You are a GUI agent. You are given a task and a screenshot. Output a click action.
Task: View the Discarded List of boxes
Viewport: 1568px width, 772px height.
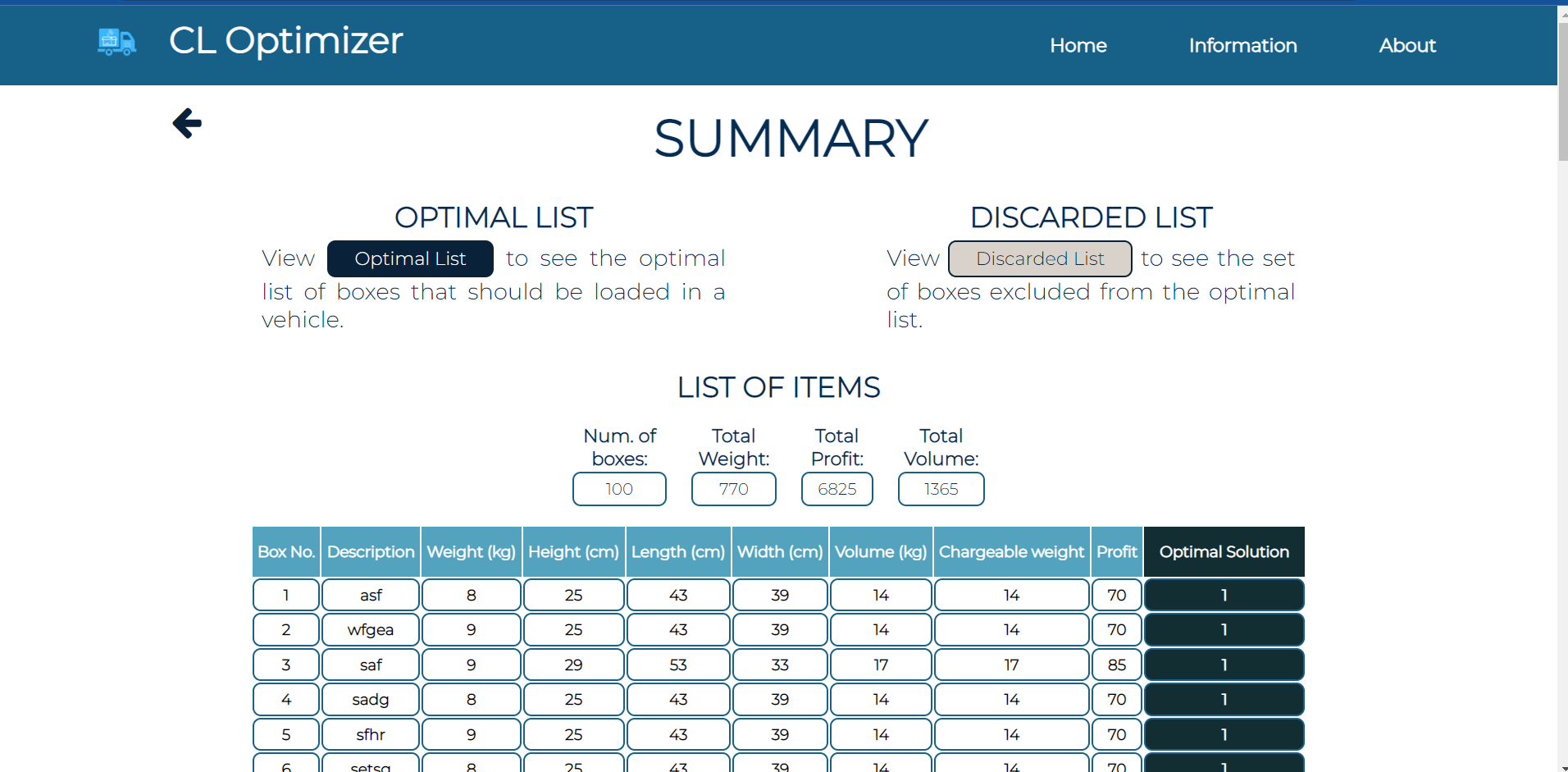pyautogui.click(x=1039, y=258)
